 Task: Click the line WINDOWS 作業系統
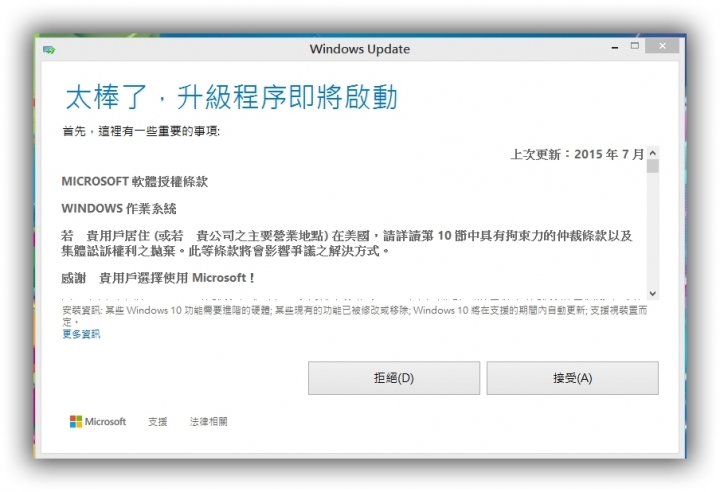(x=118, y=209)
